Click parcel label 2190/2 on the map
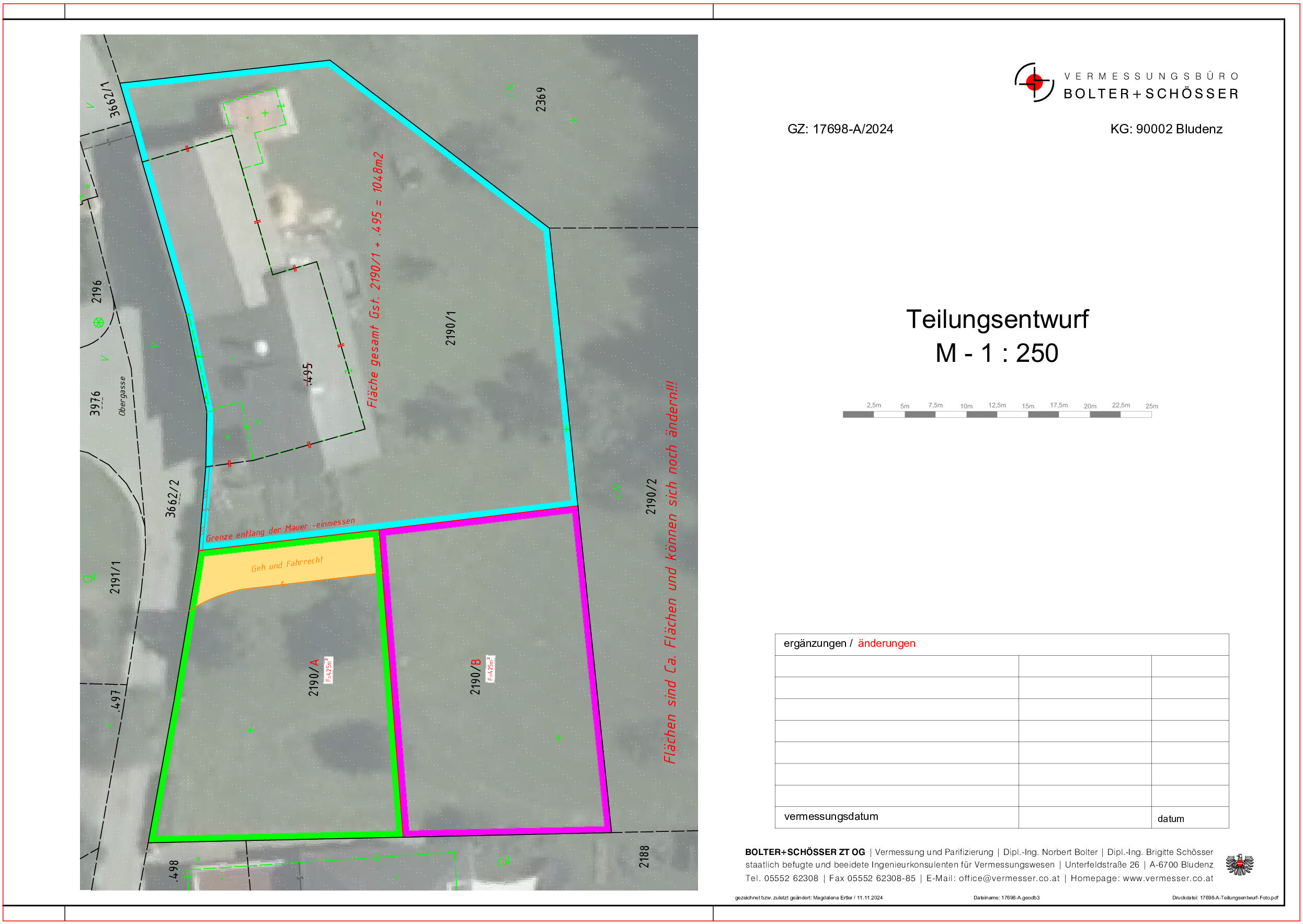This screenshot has height=924, width=1303. click(651, 497)
